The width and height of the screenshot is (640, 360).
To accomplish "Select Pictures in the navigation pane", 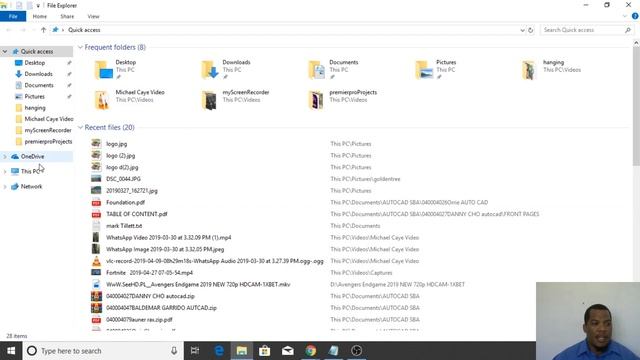I will 35,96.
